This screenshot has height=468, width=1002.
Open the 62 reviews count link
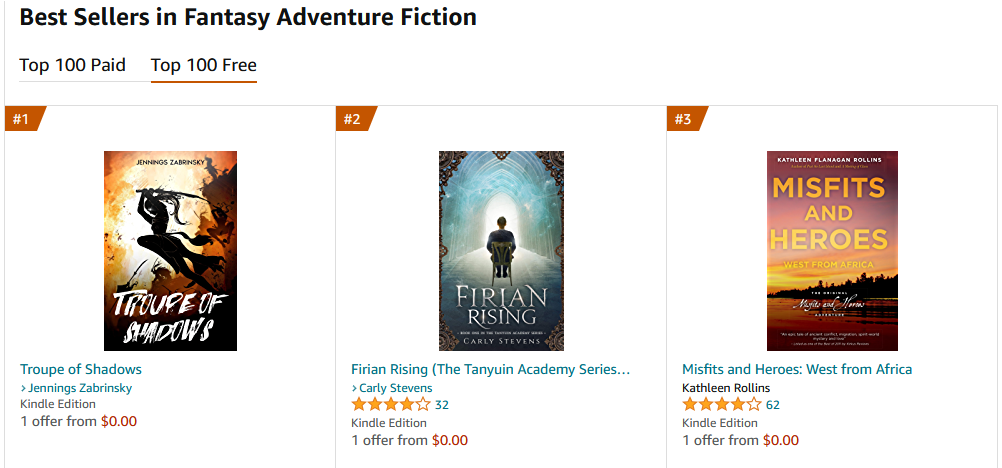(x=773, y=405)
